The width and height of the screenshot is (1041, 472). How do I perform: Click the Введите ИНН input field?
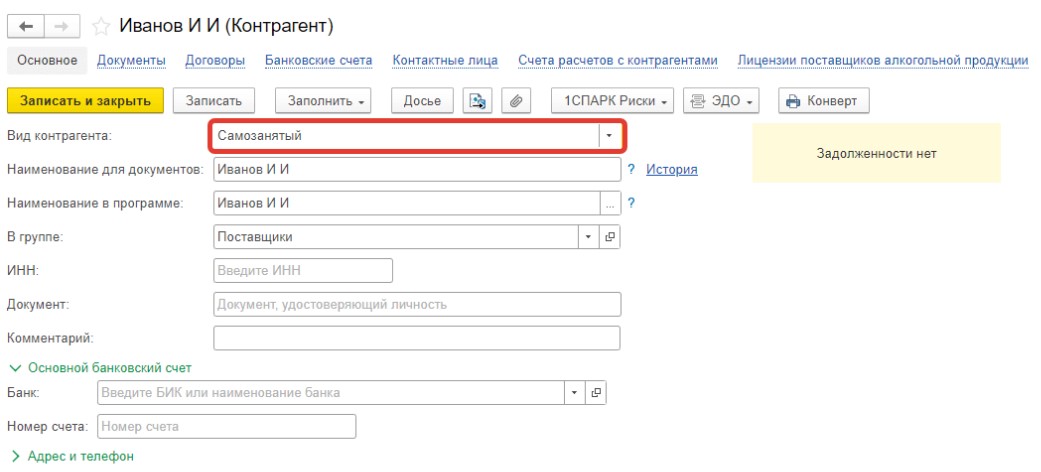click(303, 271)
